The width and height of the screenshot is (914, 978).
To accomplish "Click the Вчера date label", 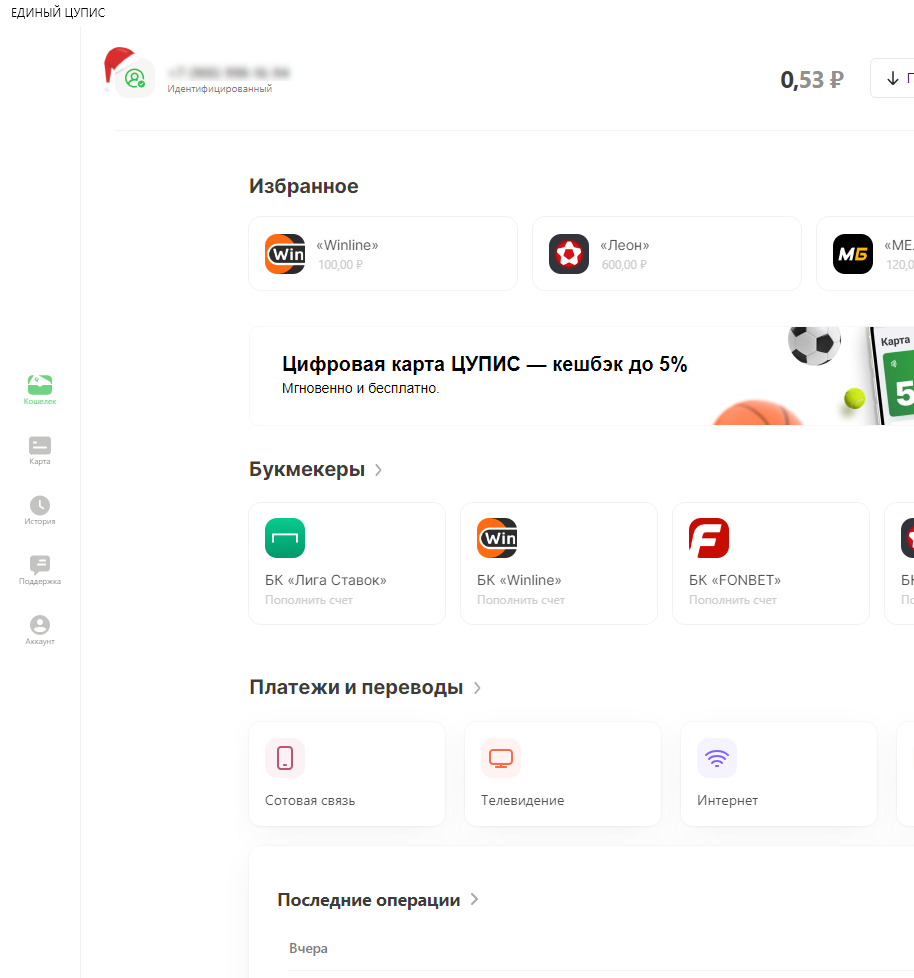I will tap(308, 948).
